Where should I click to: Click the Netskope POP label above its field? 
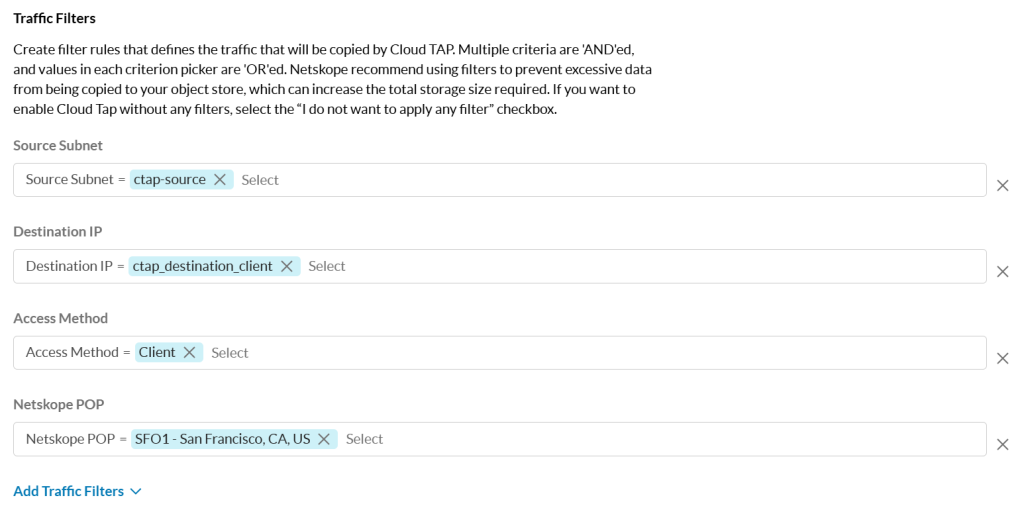click(x=59, y=404)
